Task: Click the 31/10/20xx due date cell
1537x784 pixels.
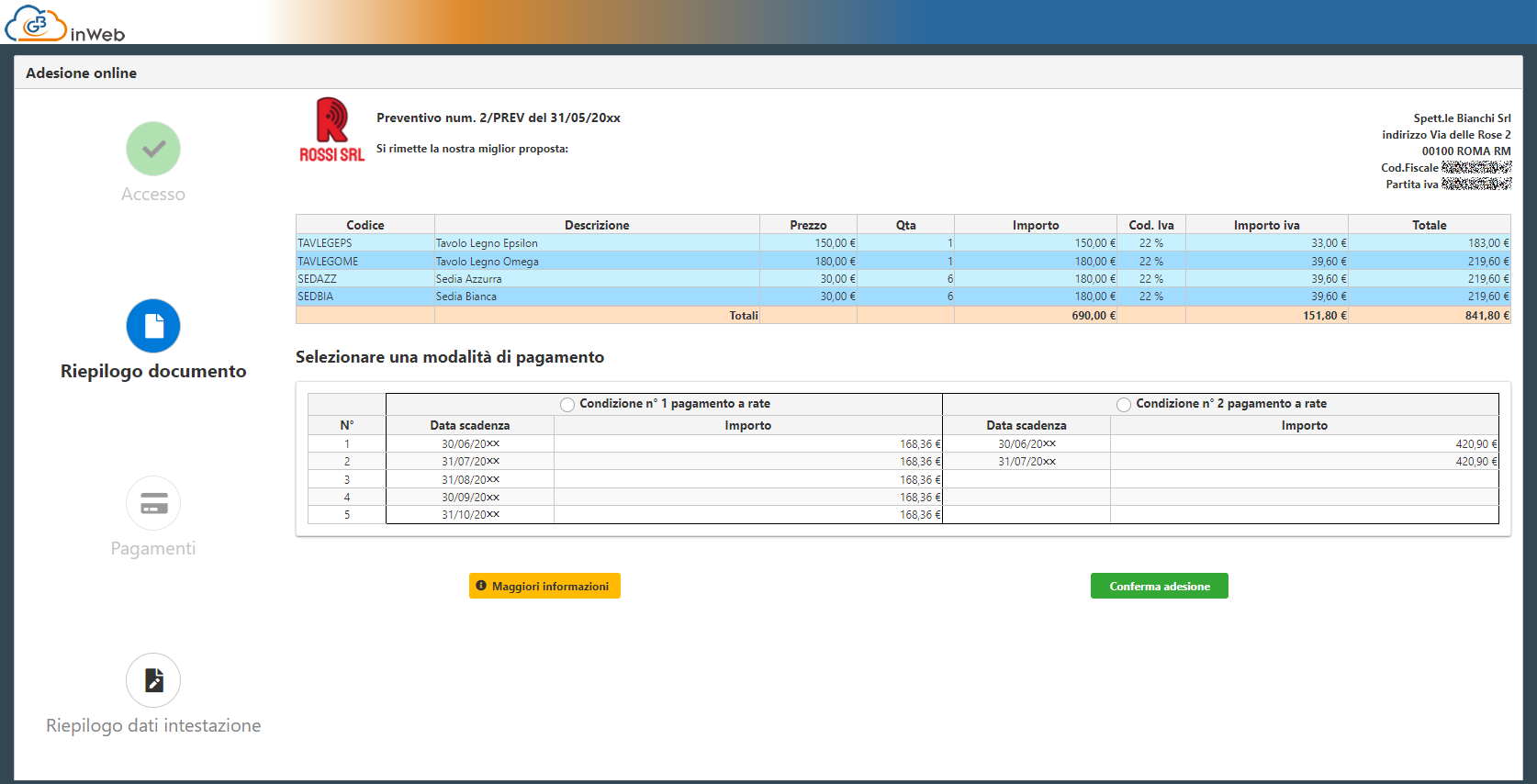Action: pyautogui.click(x=470, y=515)
